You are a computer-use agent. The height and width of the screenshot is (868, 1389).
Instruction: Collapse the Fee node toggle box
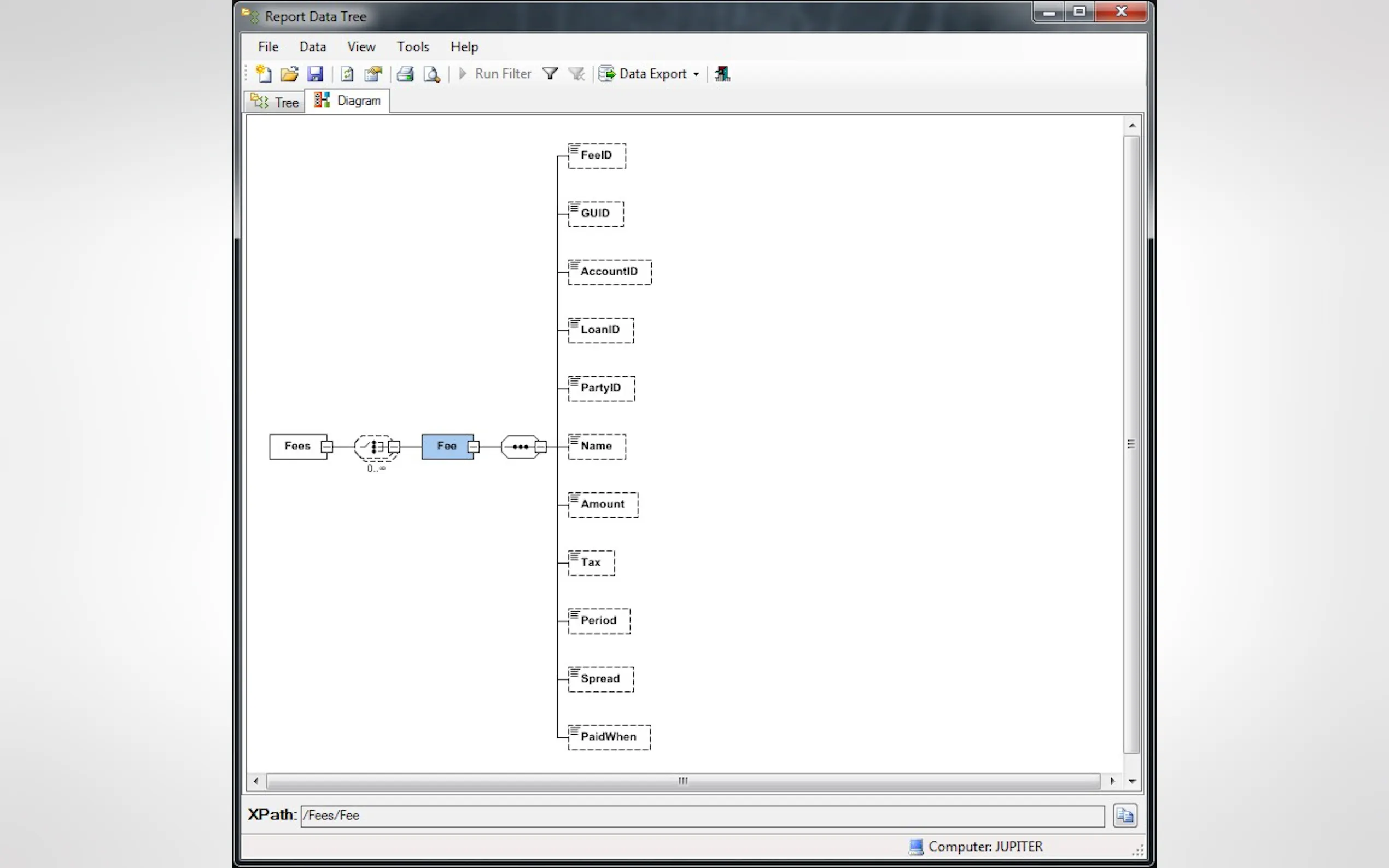pos(473,447)
